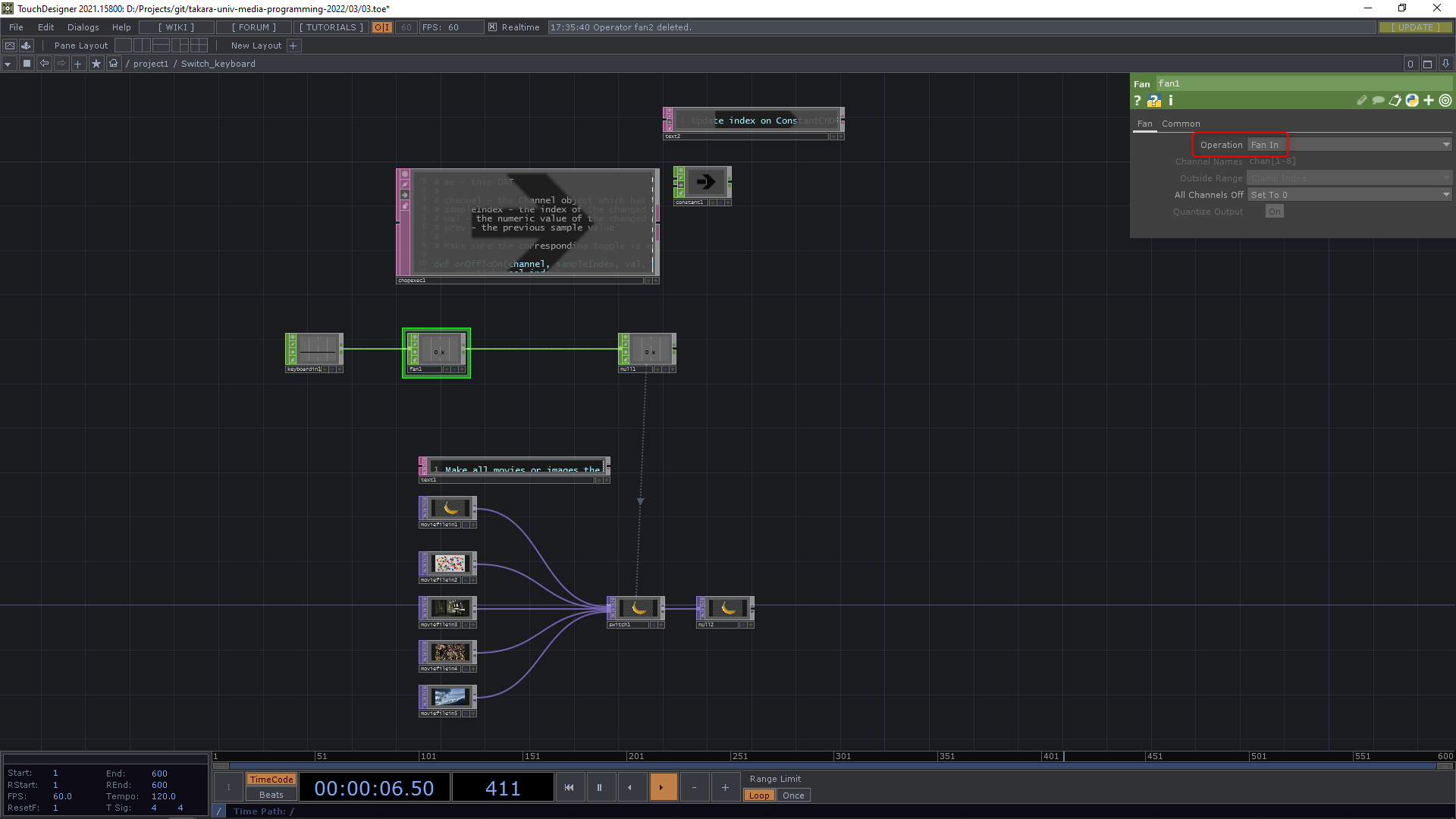Switch to the Common parameter tab

coord(1181,124)
